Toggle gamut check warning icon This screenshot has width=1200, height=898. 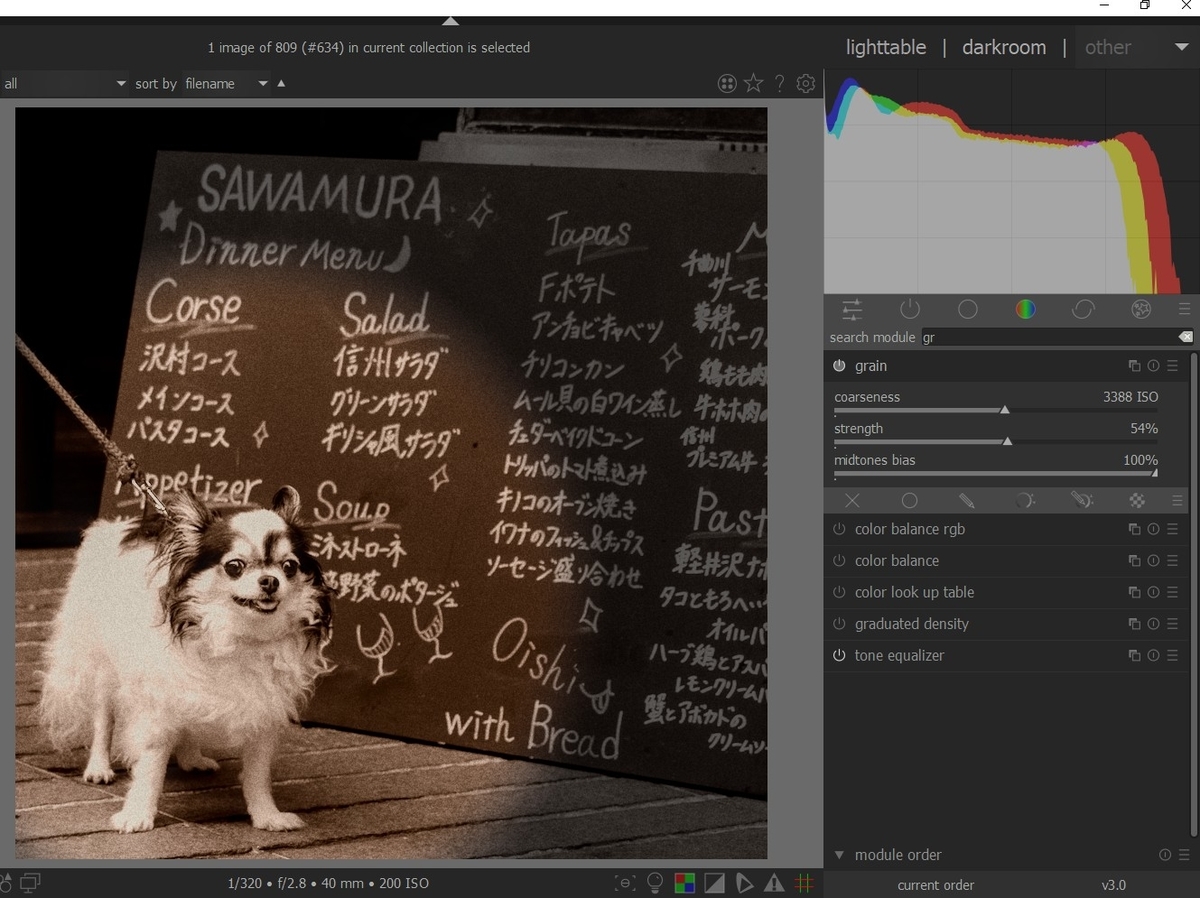click(x=774, y=883)
